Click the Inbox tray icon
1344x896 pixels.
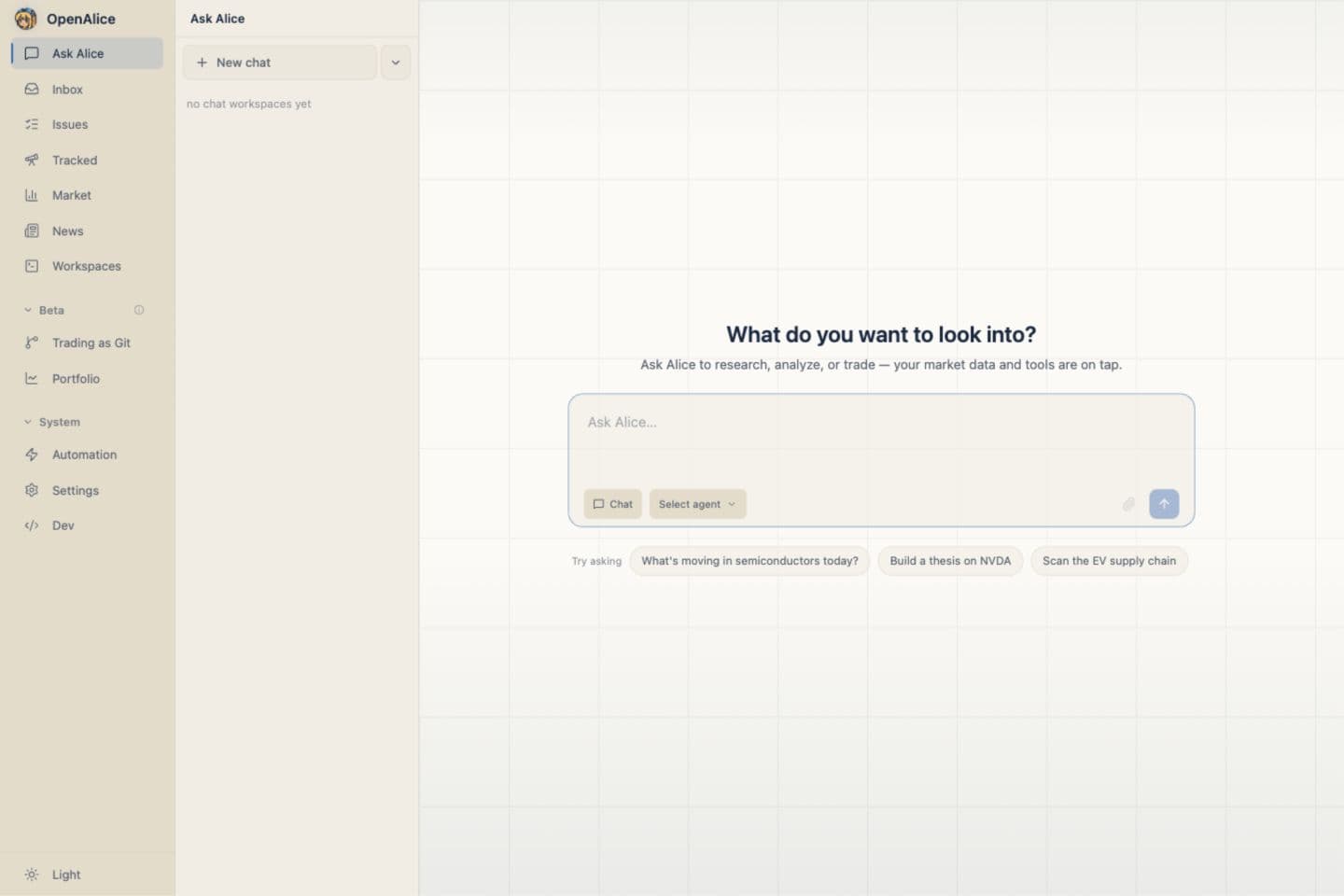pyautogui.click(x=32, y=90)
